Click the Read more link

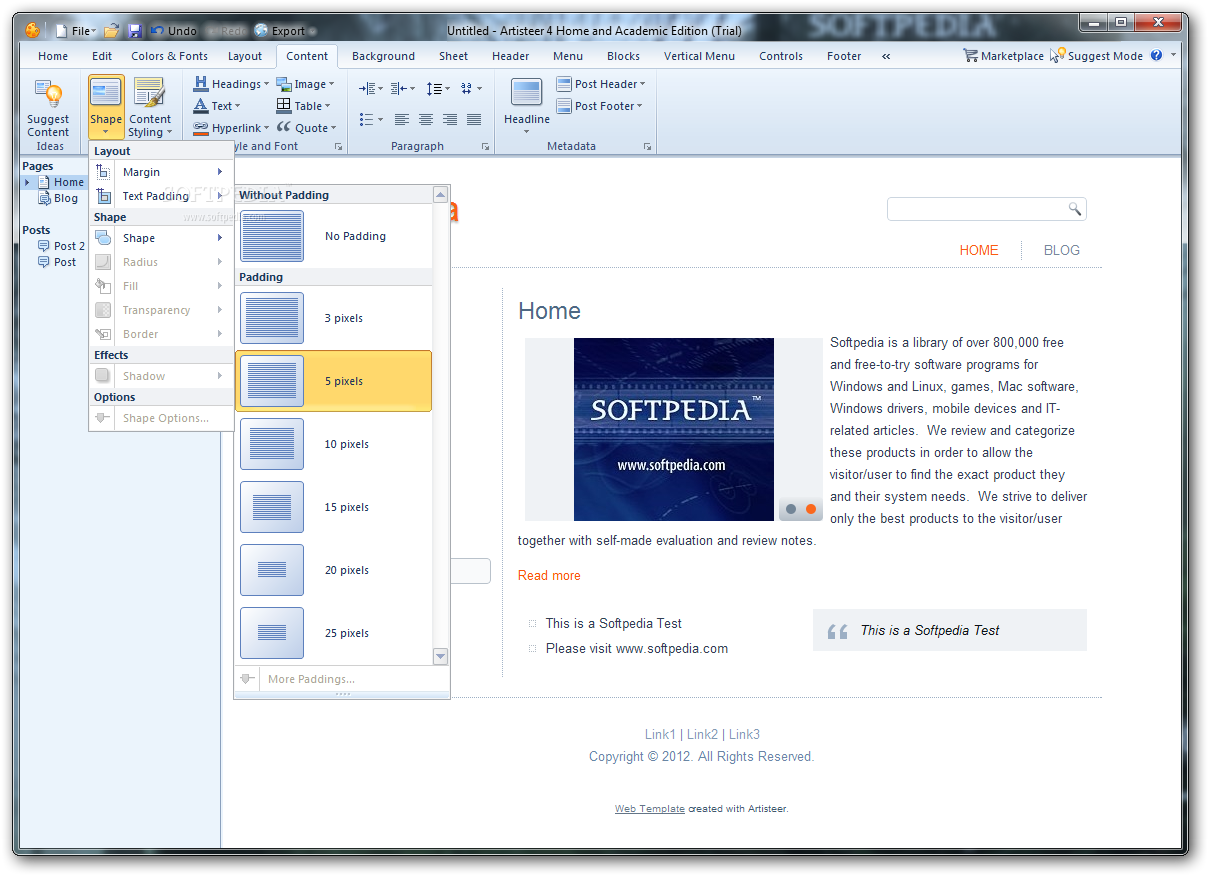coord(549,575)
